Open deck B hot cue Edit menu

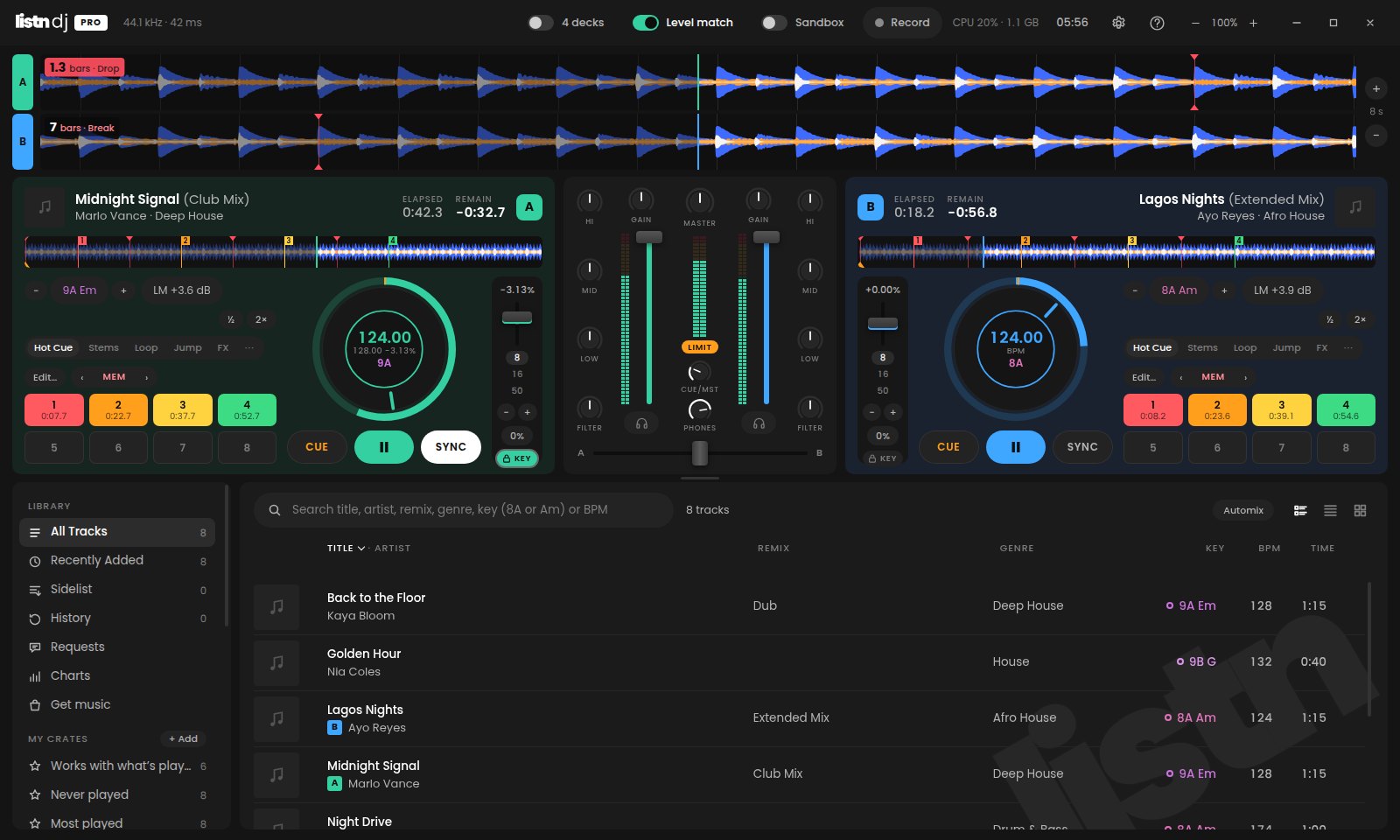pyautogui.click(x=1144, y=377)
